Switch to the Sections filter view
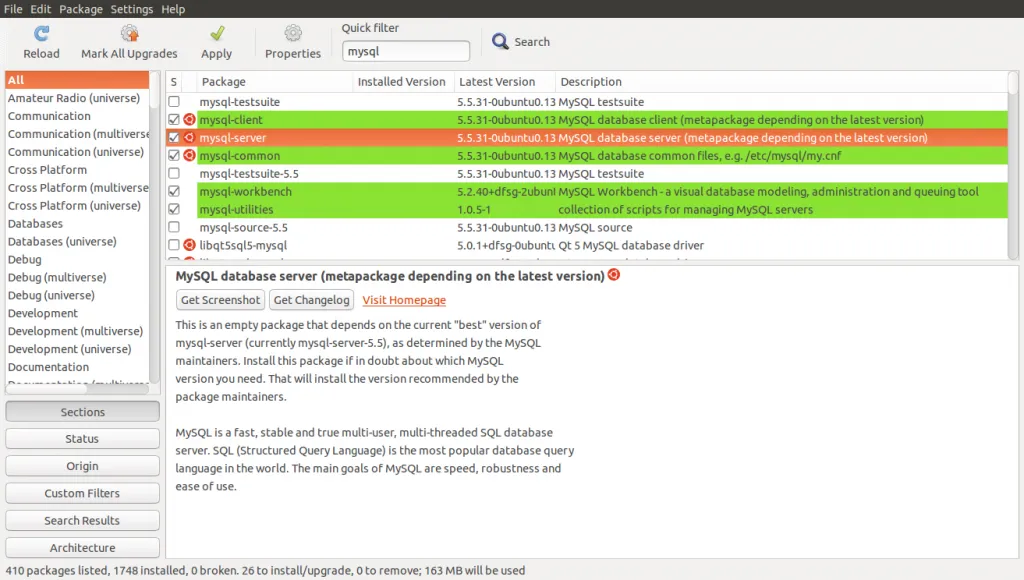 coord(82,412)
